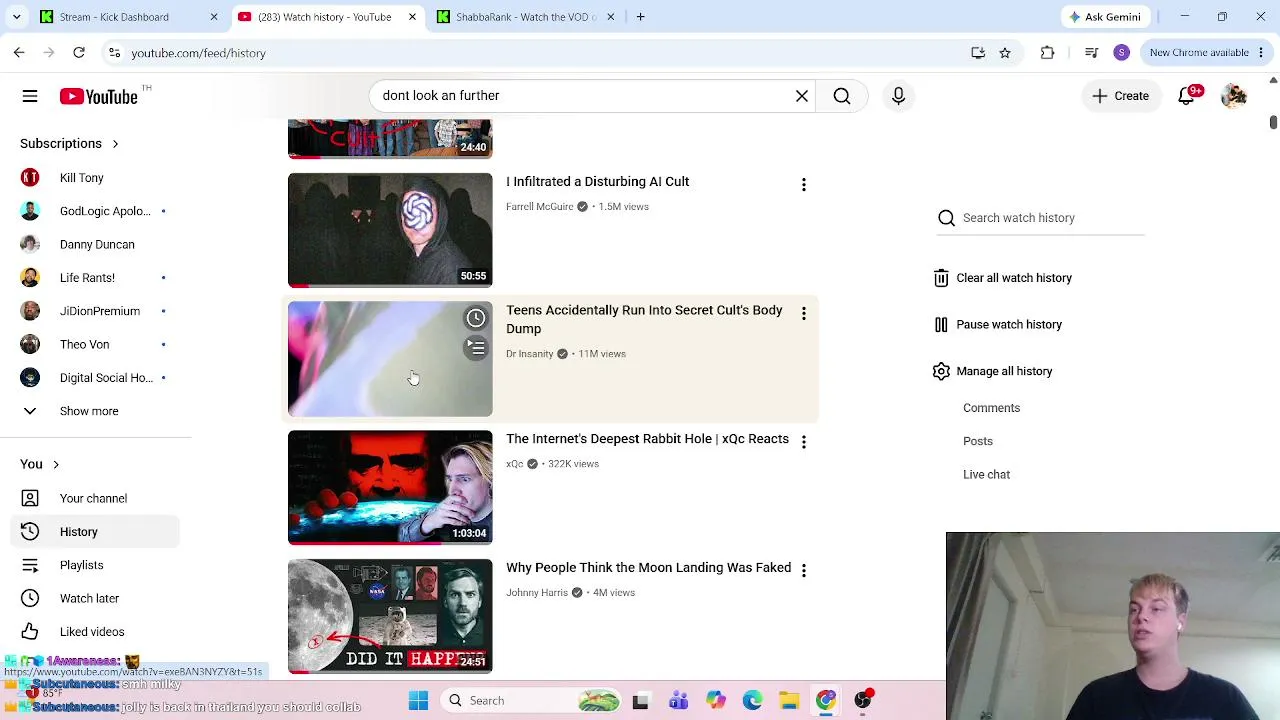Screen dimensions: 1280x720
Task: Play the xQc Reacts video thumbnail
Action: 390,488
